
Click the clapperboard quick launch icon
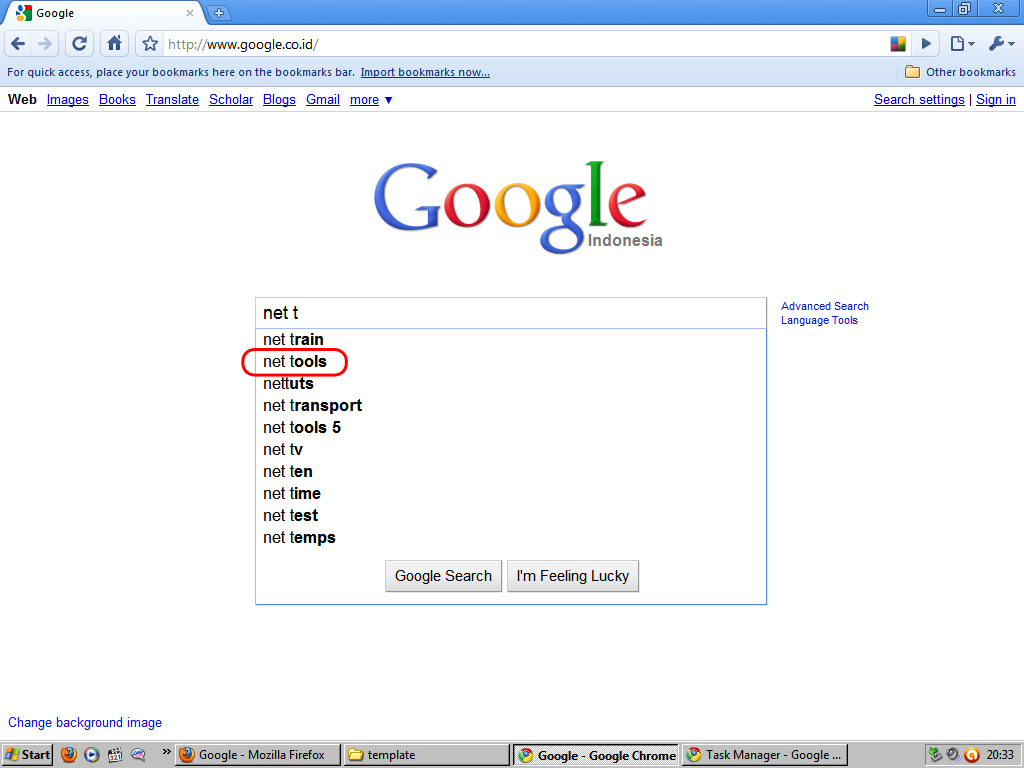pos(115,755)
